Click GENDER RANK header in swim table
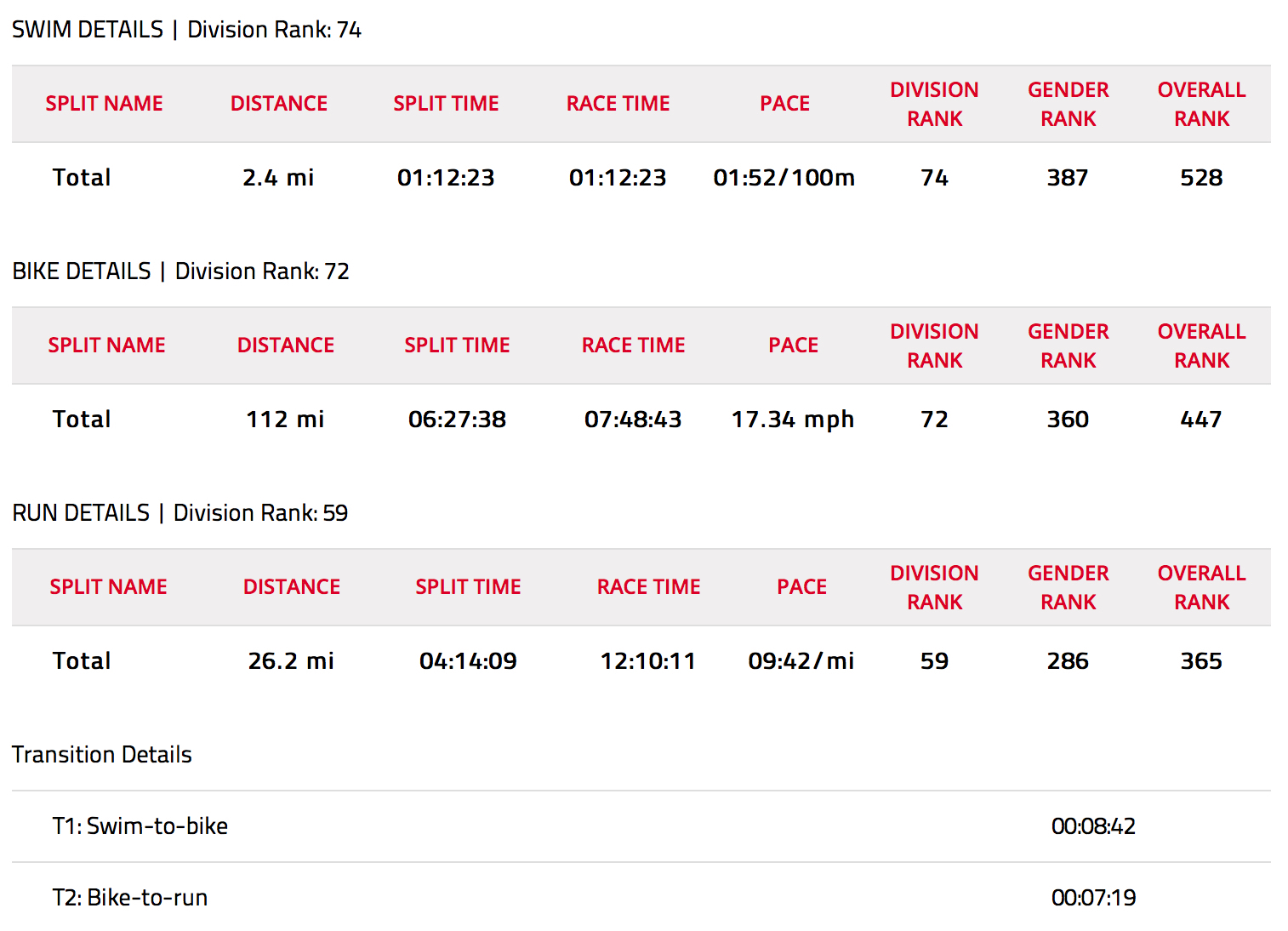 [1068, 104]
